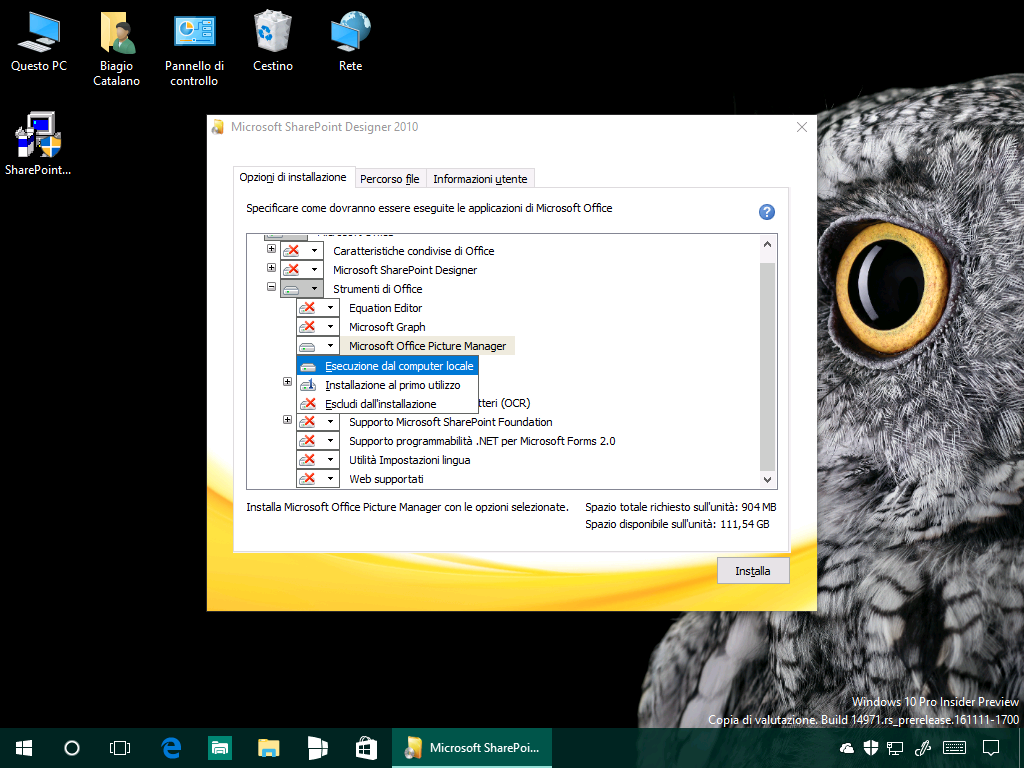Open dropdown for Strumenti di Office
1024x768 pixels.
click(315, 289)
